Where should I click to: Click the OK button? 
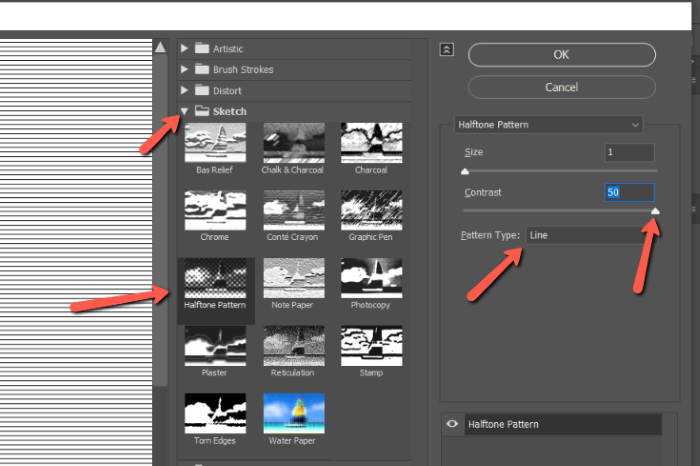[561, 55]
